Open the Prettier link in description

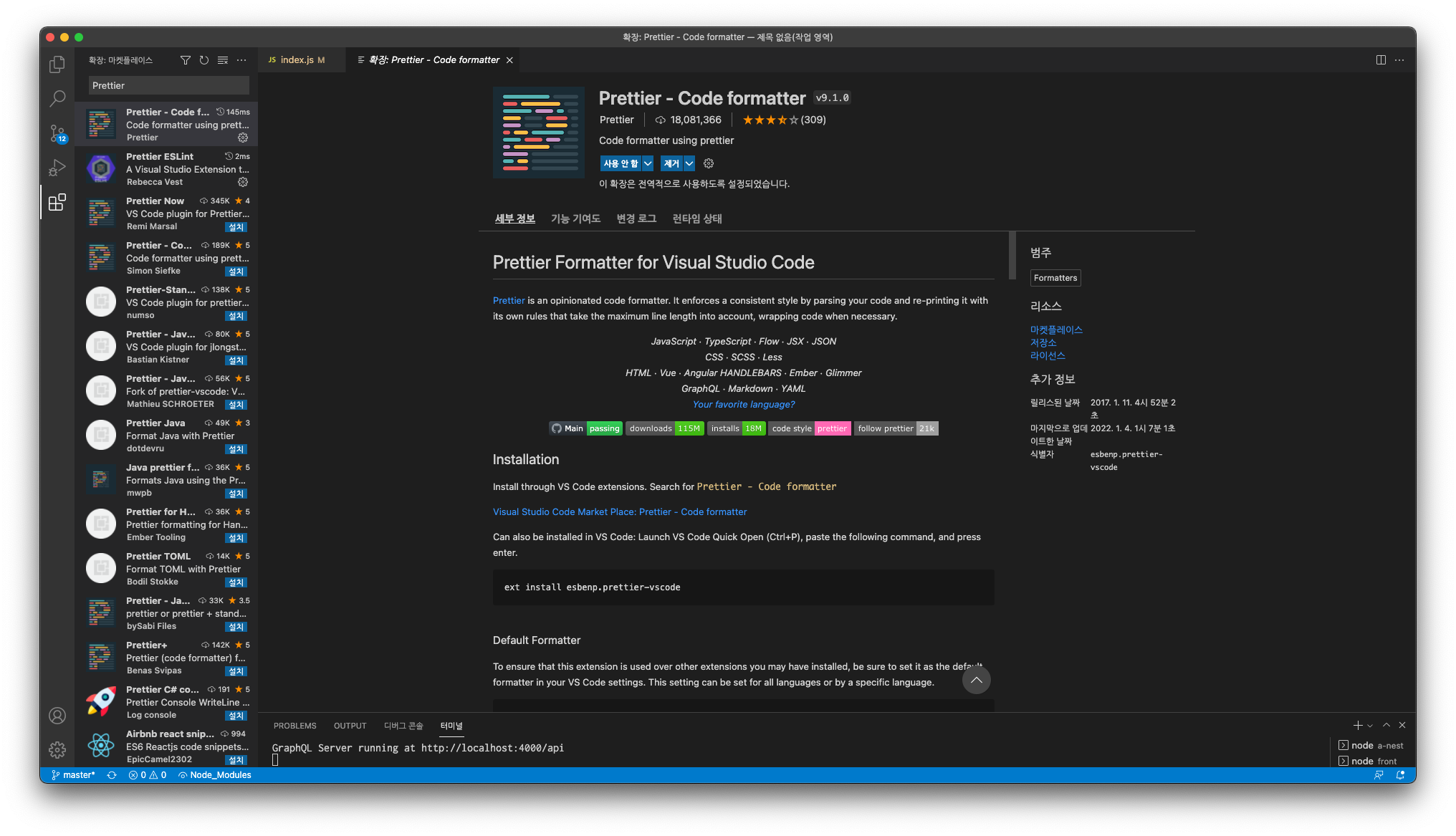(509, 301)
